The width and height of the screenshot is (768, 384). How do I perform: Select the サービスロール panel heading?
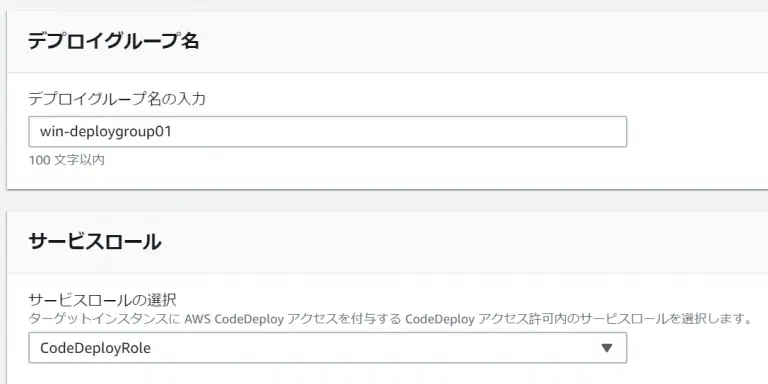tap(95, 242)
